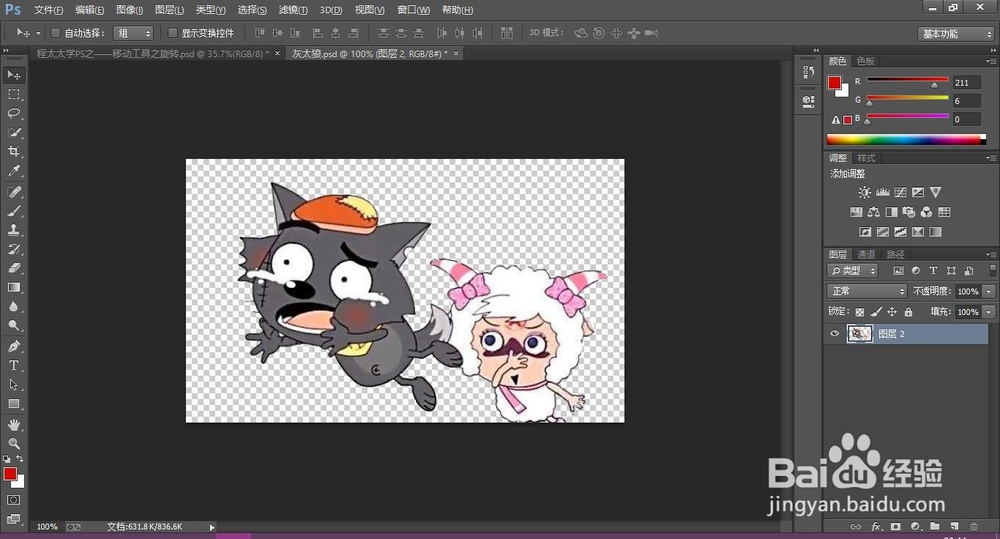This screenshot has width=1000, height=539.
Task: Select the Rectangle shape tool
Action: [13, 404]
